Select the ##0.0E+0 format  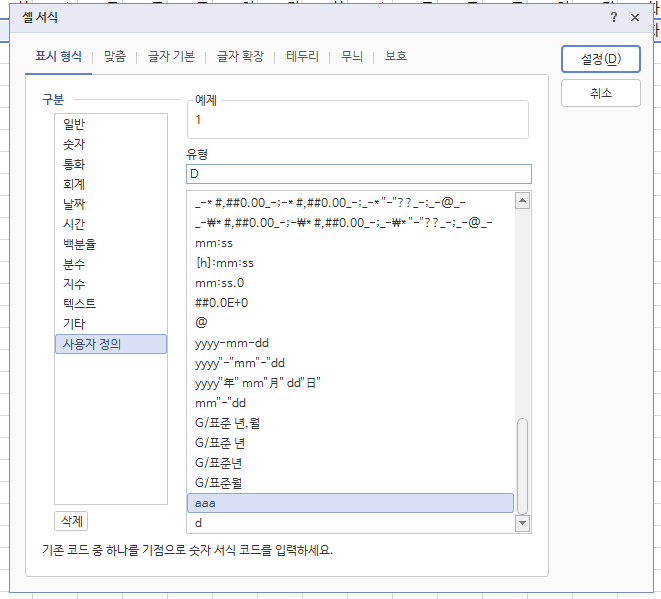click(x=350, y=303)
